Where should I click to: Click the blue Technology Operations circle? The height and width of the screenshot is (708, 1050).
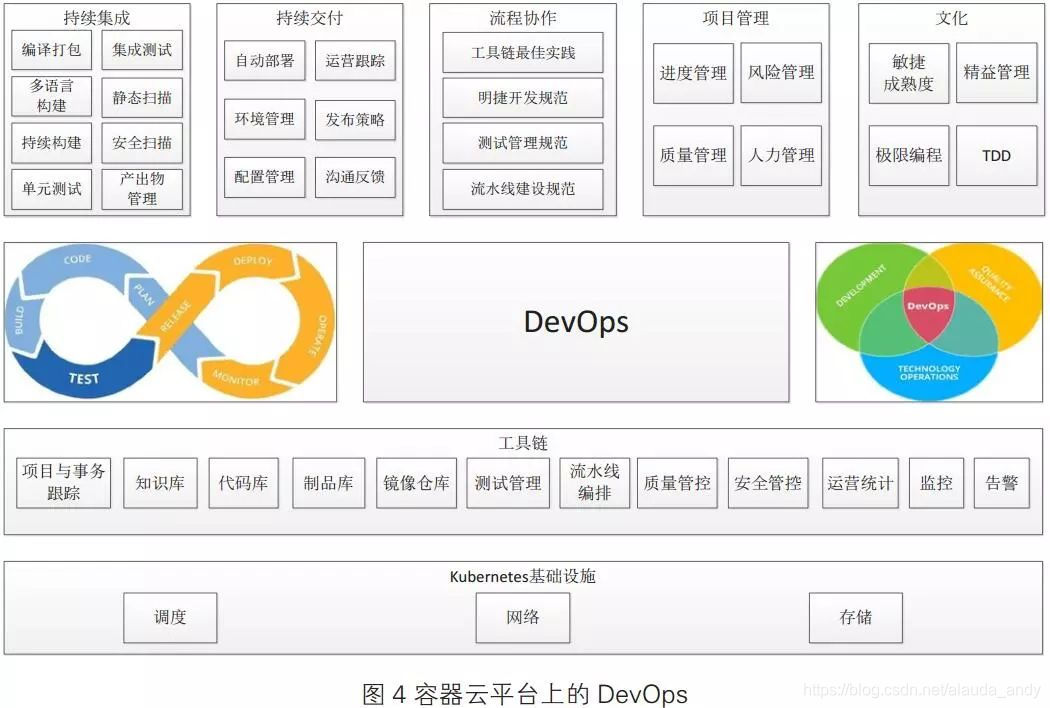pyautogui.click(x=929, y=373)
